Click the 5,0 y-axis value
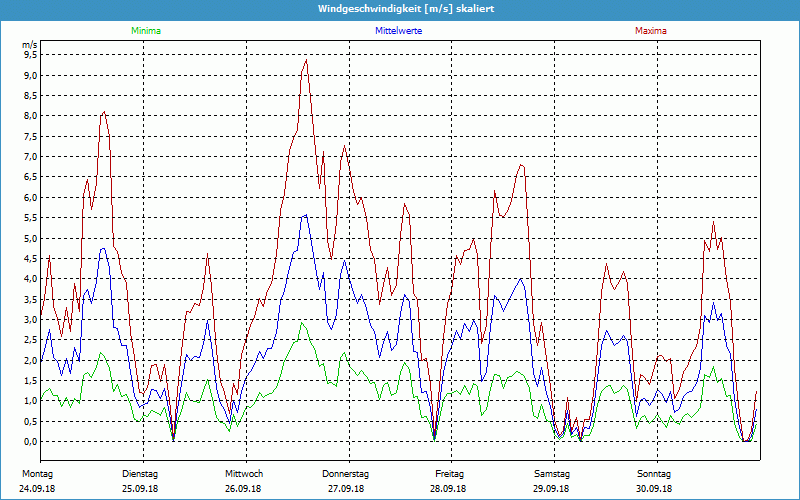Screen dimensions: 800x500 31,238
